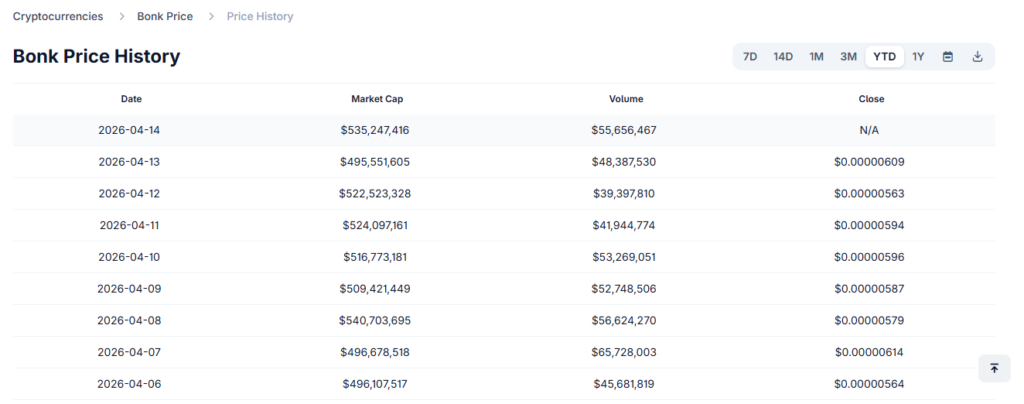Select the 3M time range
The image size is (1024, 404).
848,57
